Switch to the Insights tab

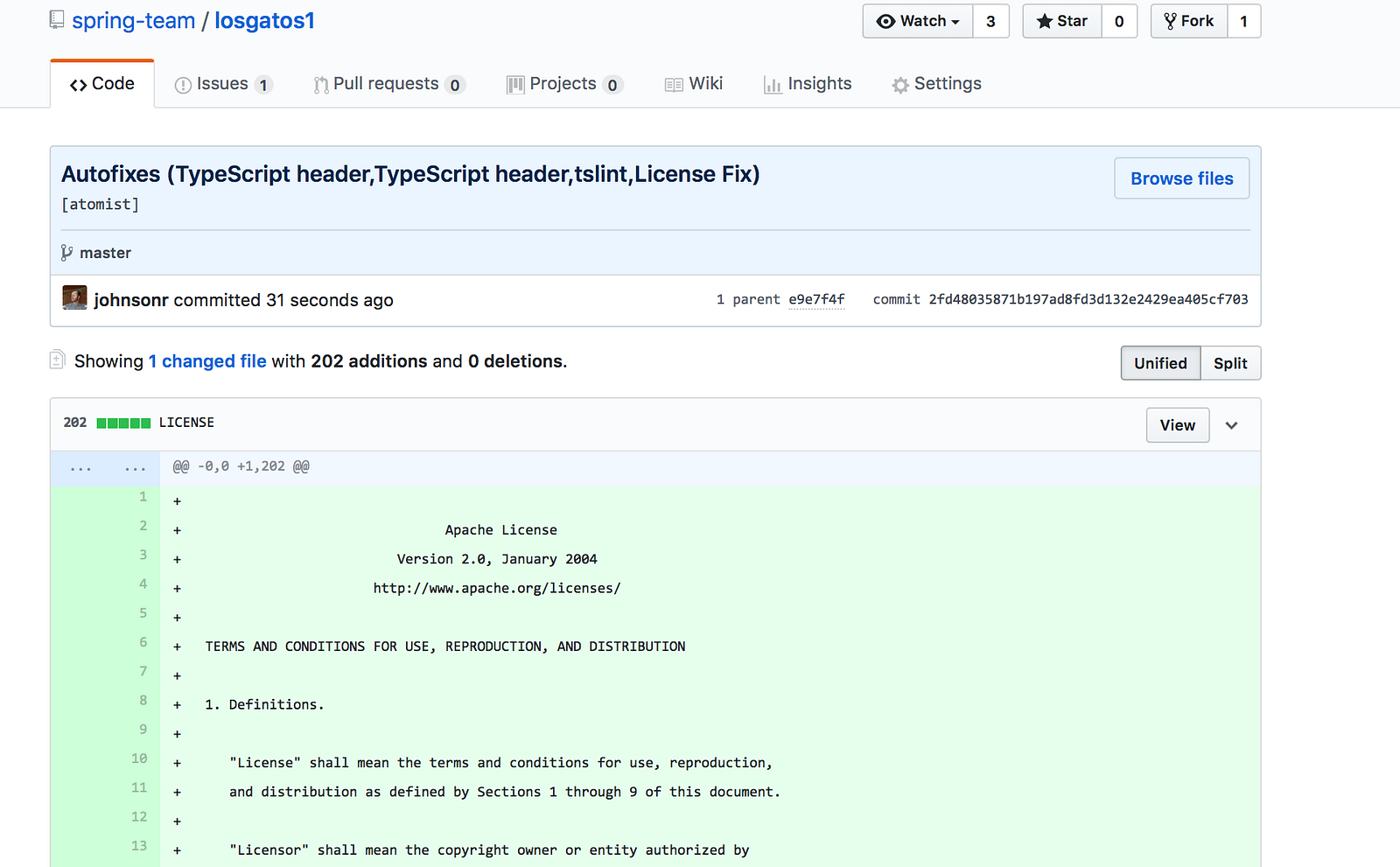808,84
